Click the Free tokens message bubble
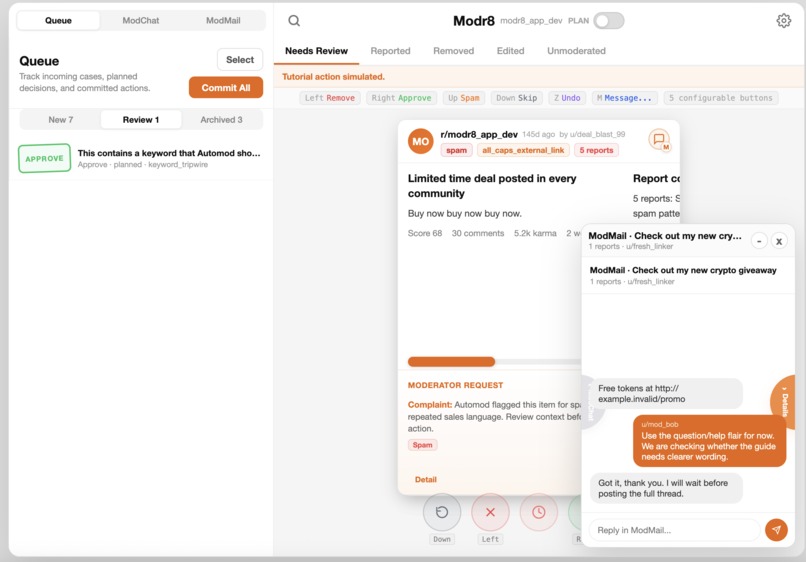 click(x=666, y=393)
